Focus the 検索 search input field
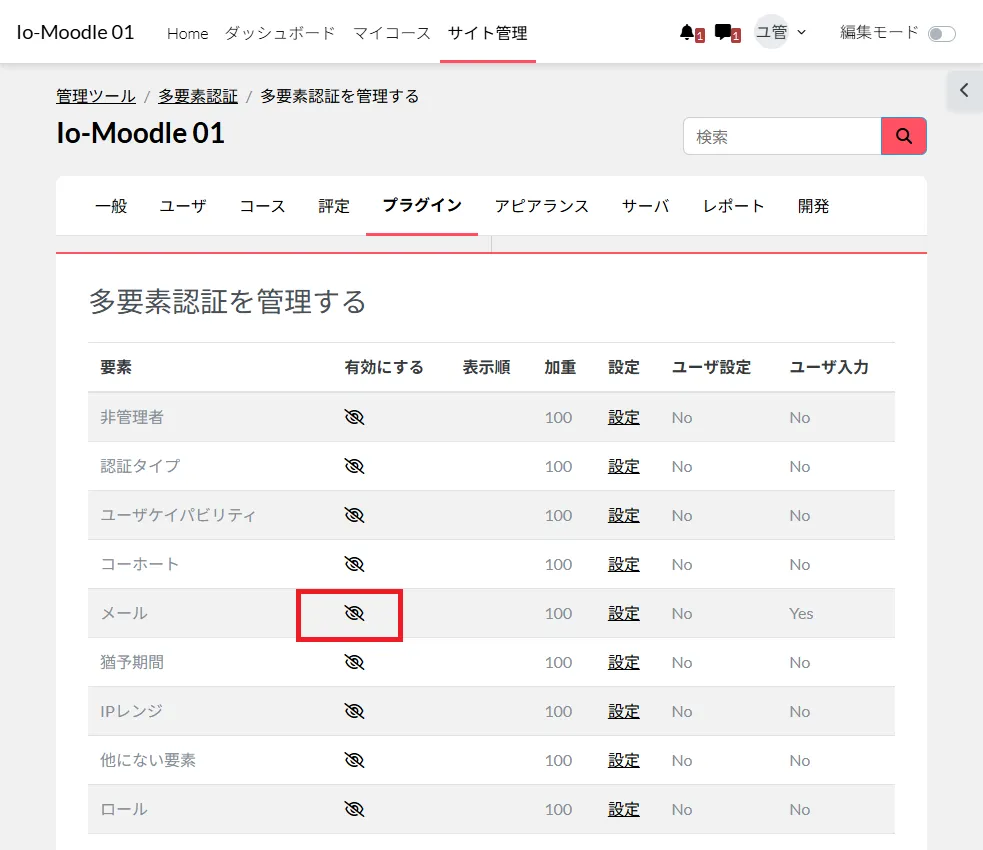This screenshot has width=983, height=850. point(782,136)
